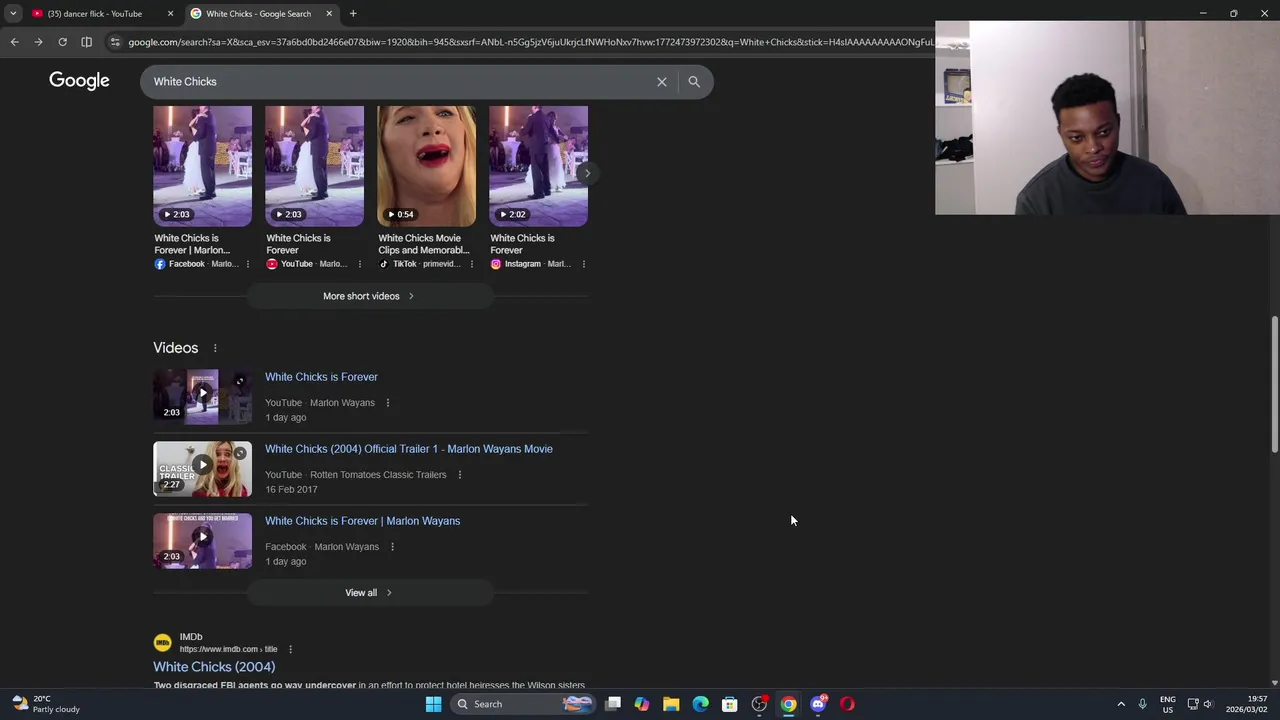The width and height of the screenshot is (1280, 720).
Task: Click the White Chicks search input field
Action: click(x=400, y=82)
